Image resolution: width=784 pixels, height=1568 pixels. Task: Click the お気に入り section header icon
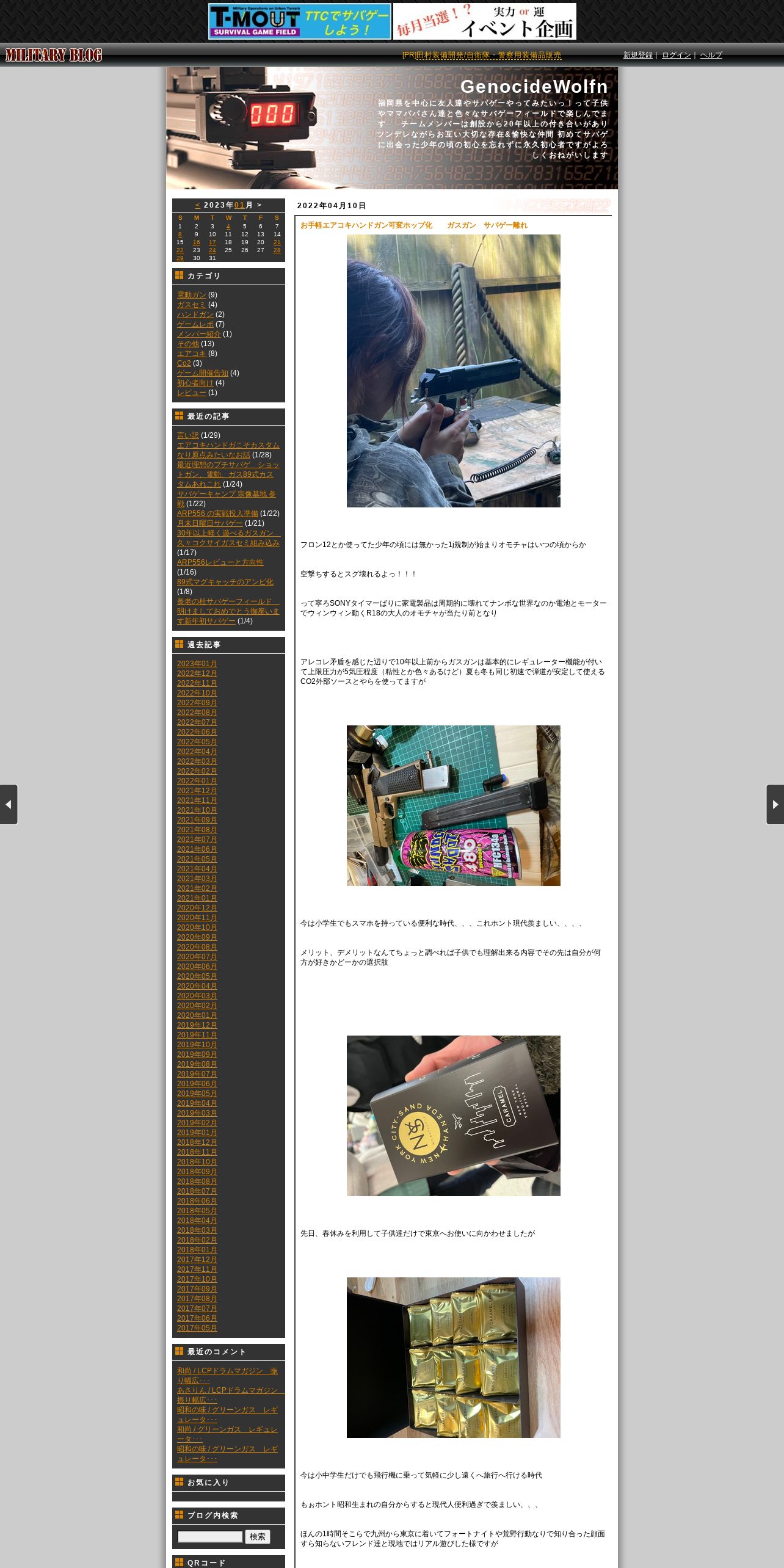click(179, 1482)
